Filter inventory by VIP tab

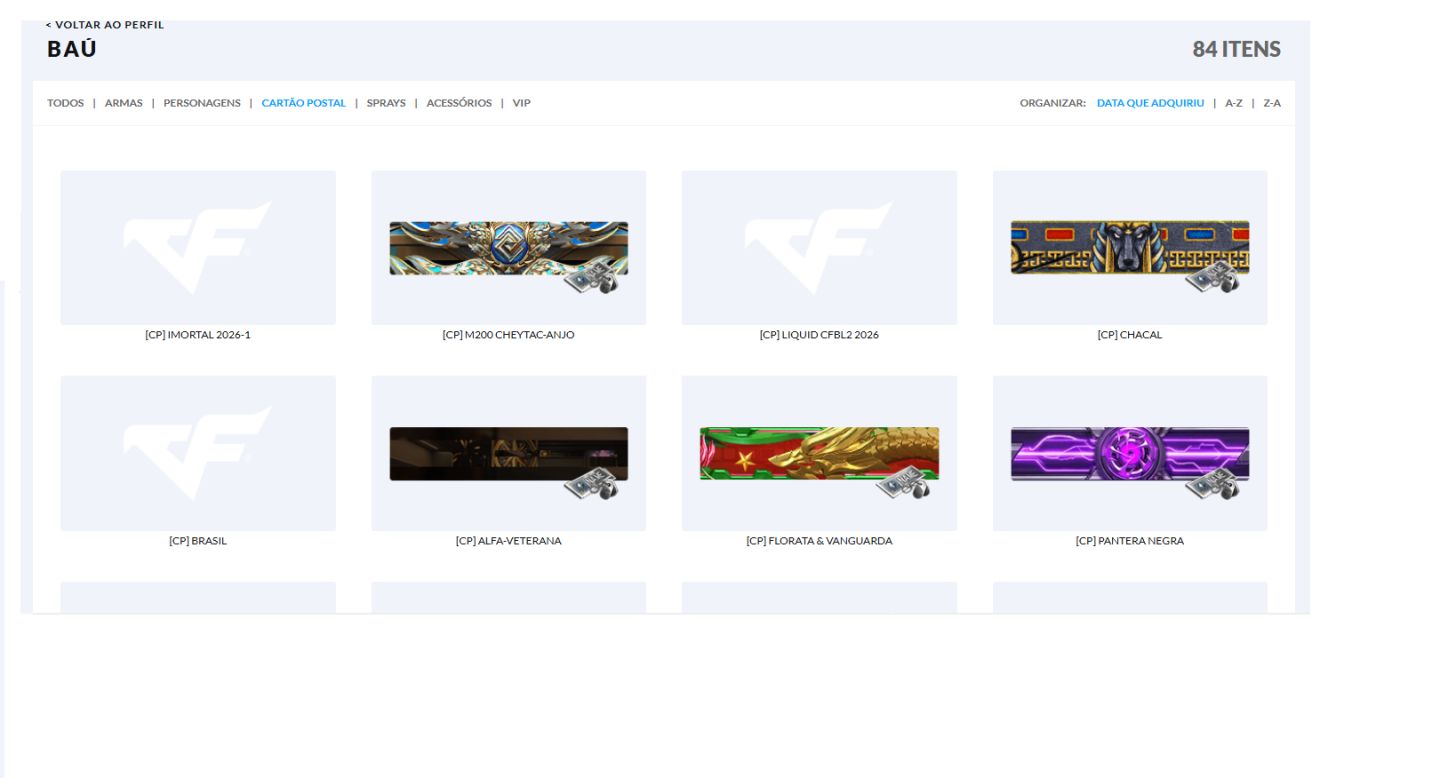click(x=522, y=103)
